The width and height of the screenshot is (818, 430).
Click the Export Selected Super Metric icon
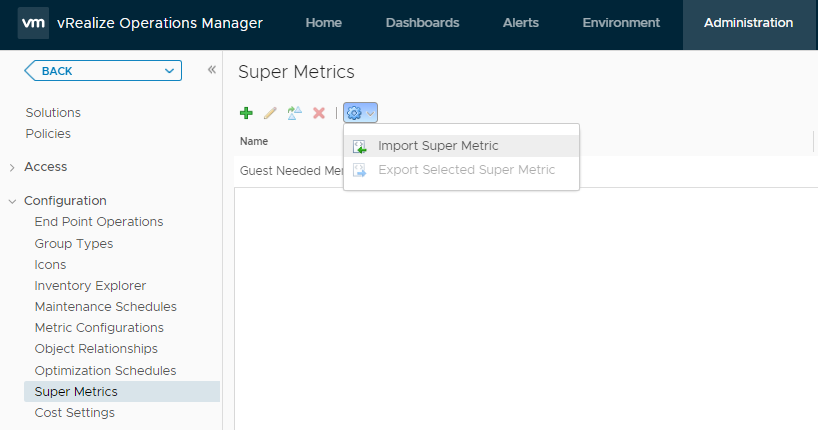[359, 170]
